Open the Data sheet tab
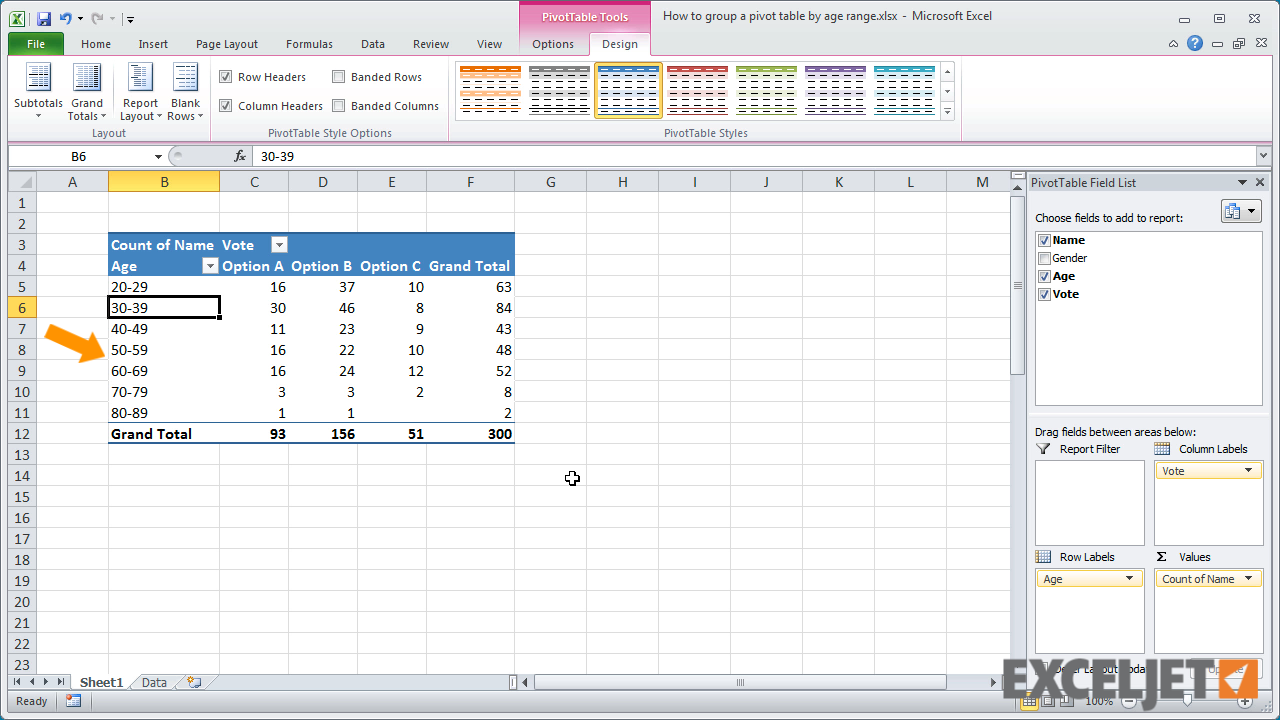 154,682
